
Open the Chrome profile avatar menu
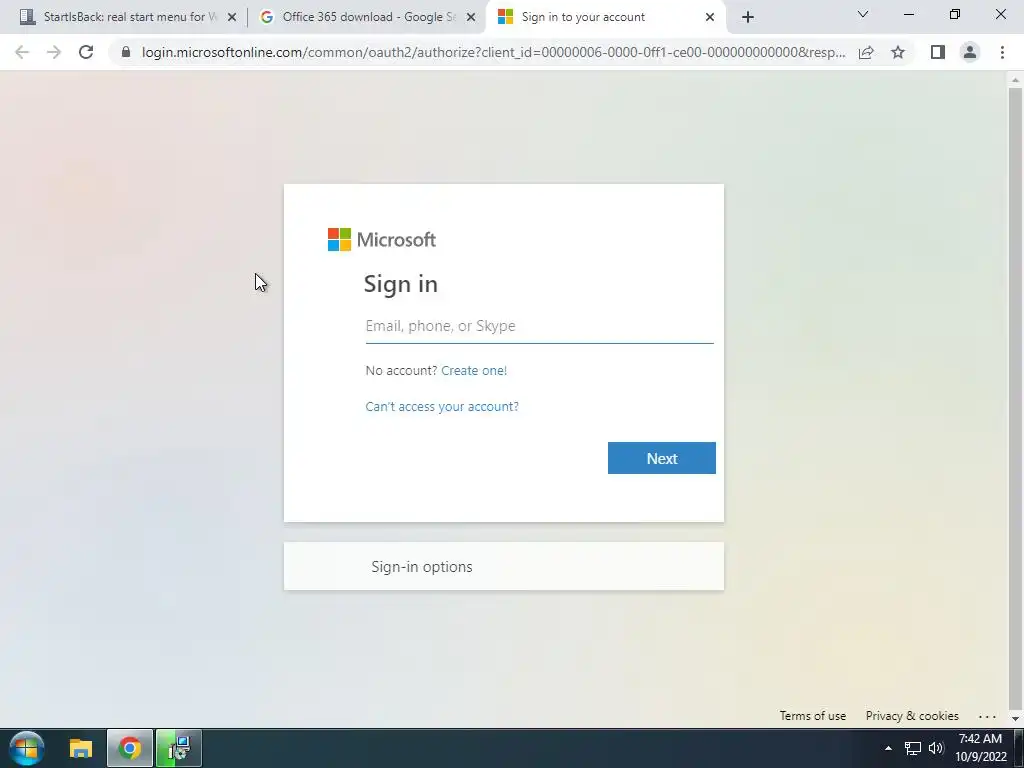point(970,52)
